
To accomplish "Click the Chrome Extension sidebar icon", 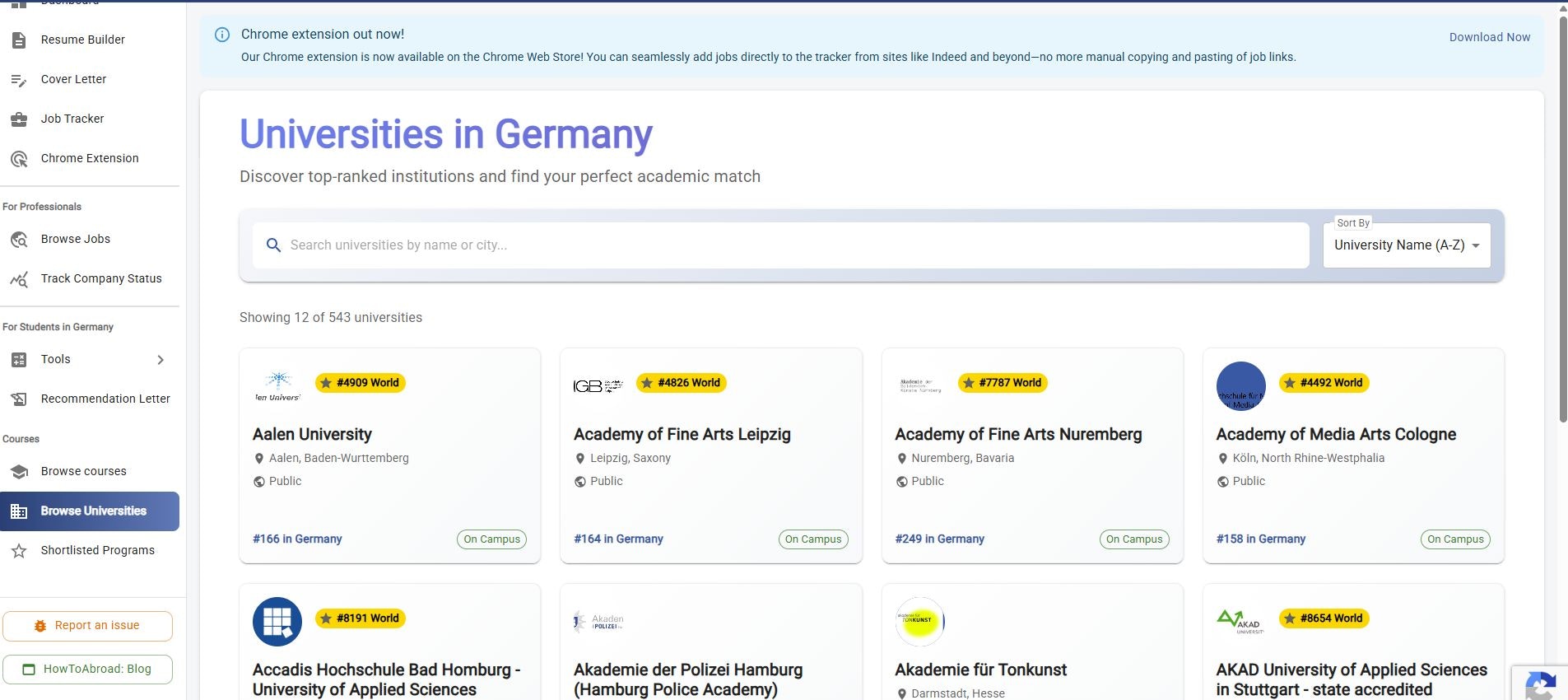I will [x=19, y=158].
